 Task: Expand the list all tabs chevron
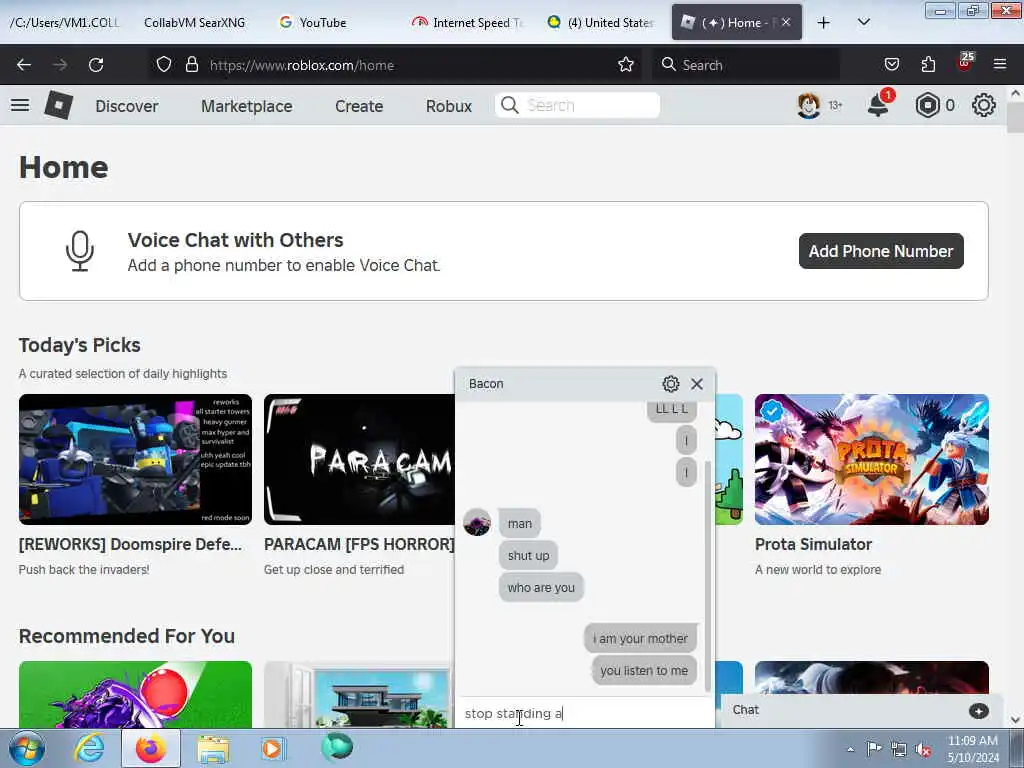(x=863, y=22)
